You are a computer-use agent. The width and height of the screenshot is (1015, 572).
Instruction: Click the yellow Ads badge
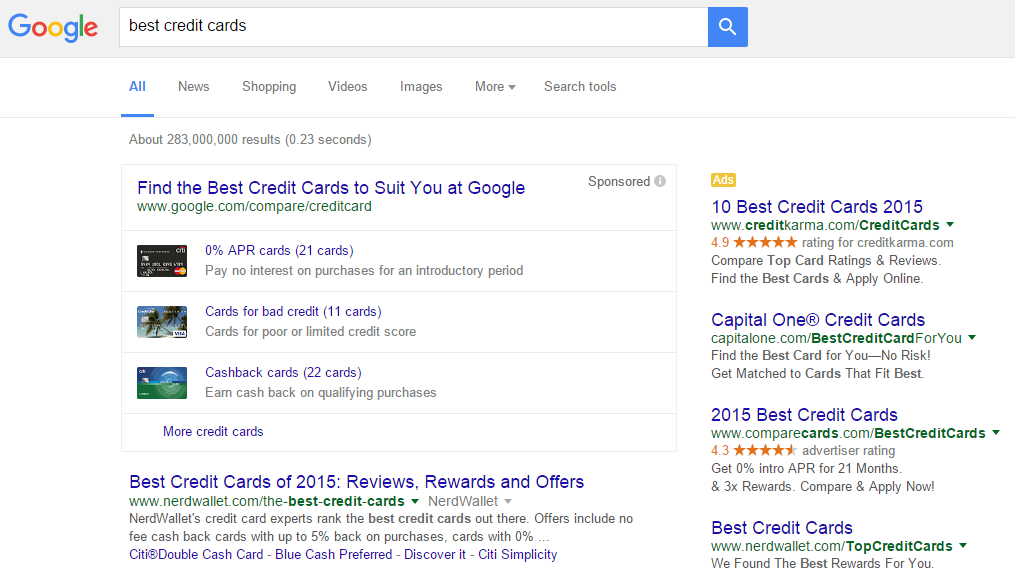[723, 180]
